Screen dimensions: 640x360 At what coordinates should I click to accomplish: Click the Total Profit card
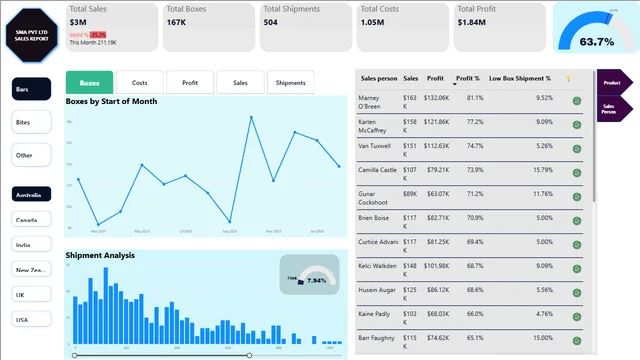tap(500, 27)
